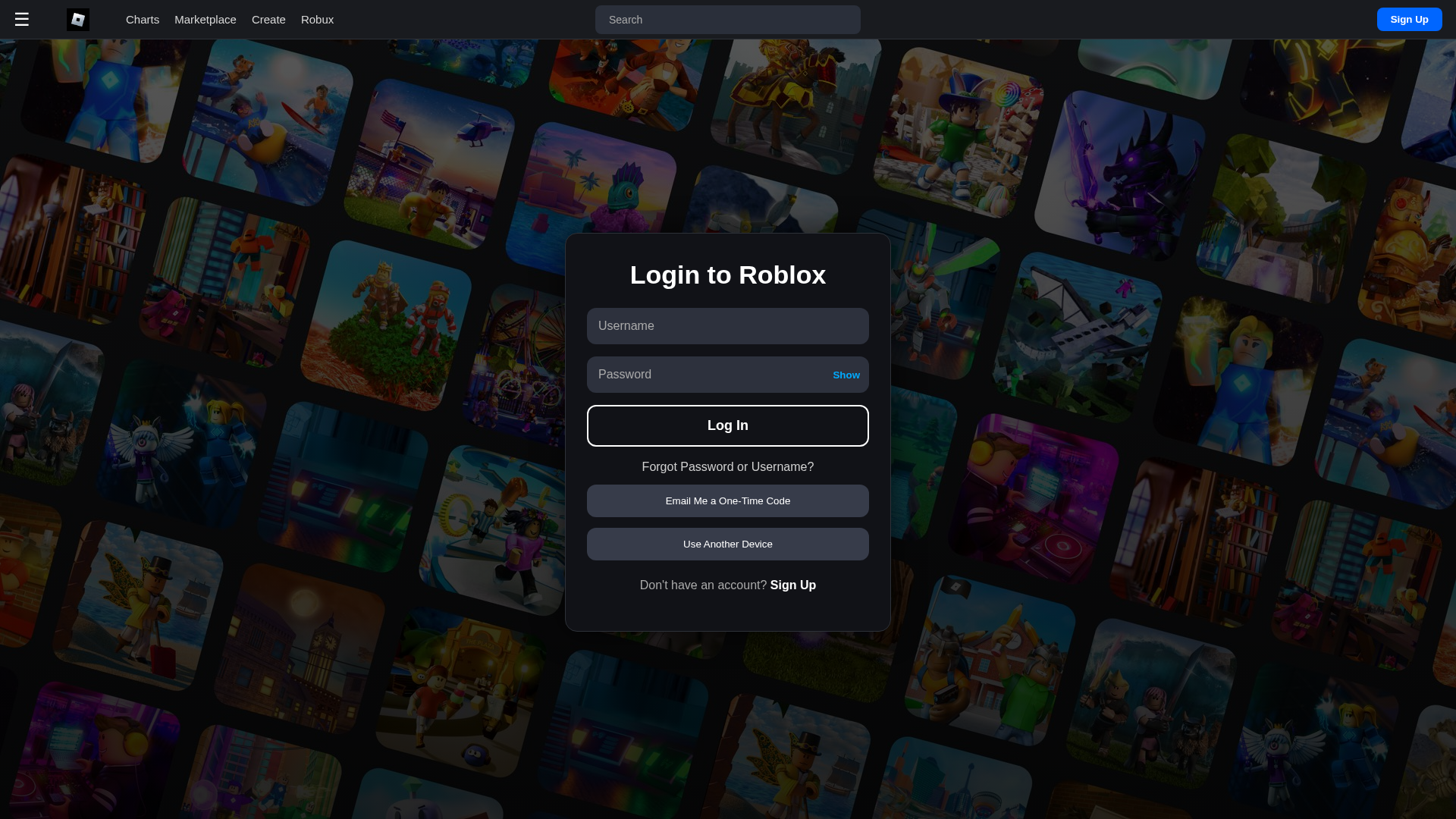Select Robux in the top navigation

coord(317,20)
